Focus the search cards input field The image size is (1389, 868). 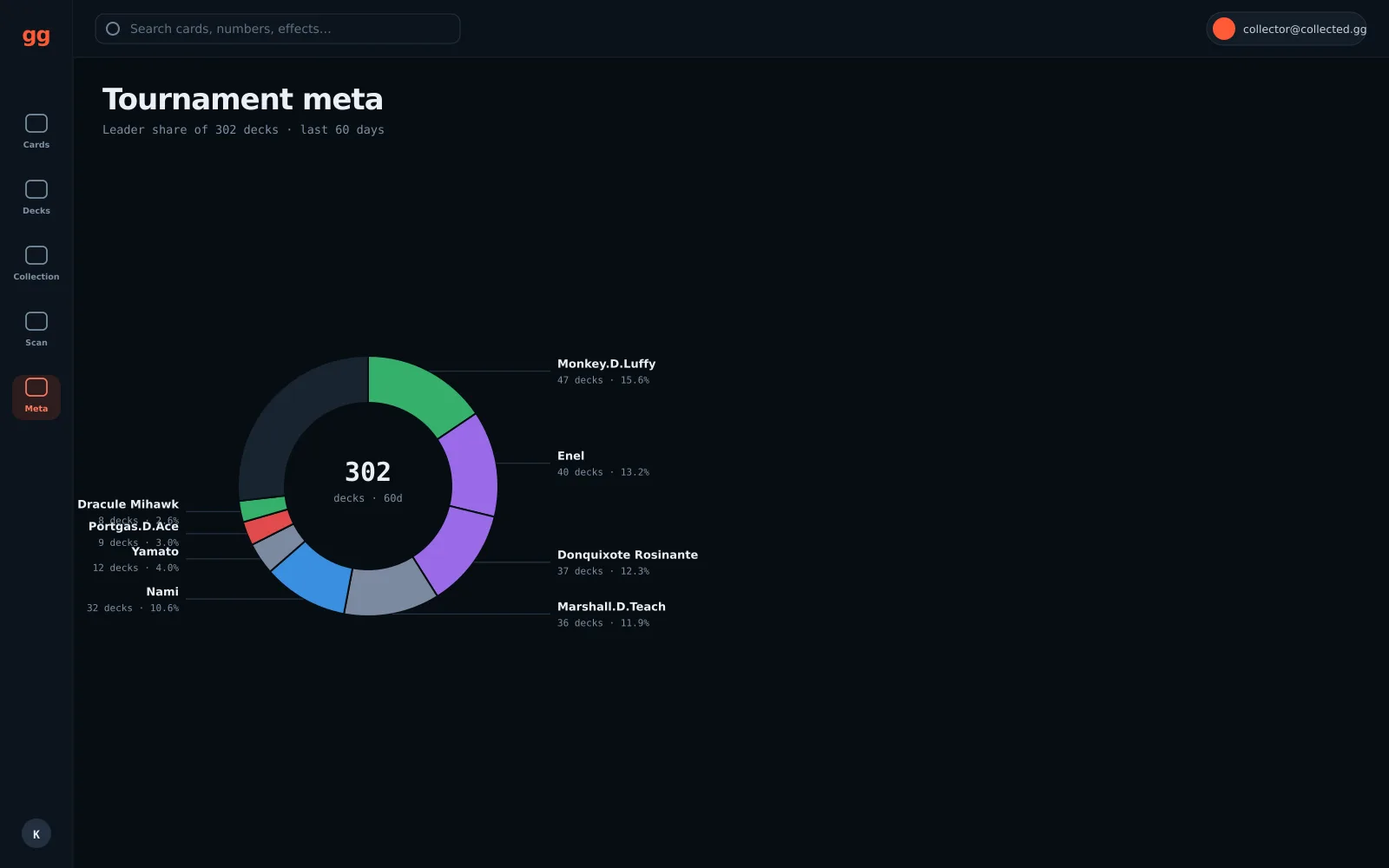click(x=278, y=29)
